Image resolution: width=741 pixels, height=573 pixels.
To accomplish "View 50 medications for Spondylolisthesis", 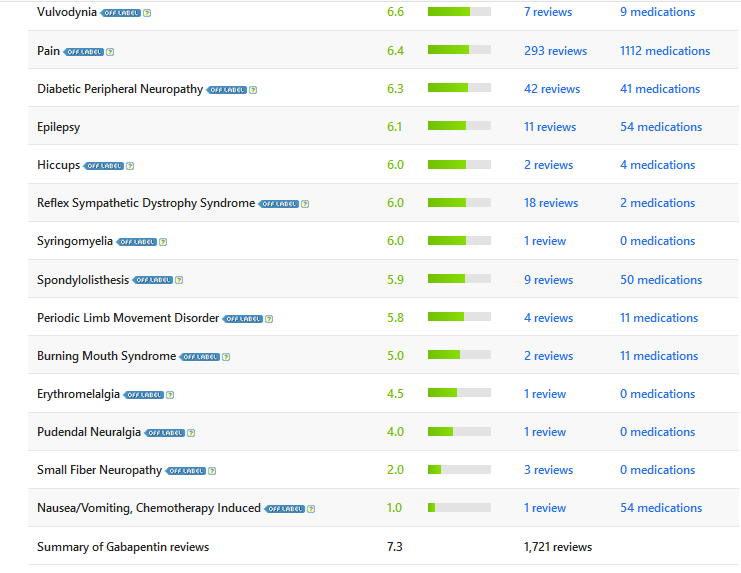I will click(660, 280).
